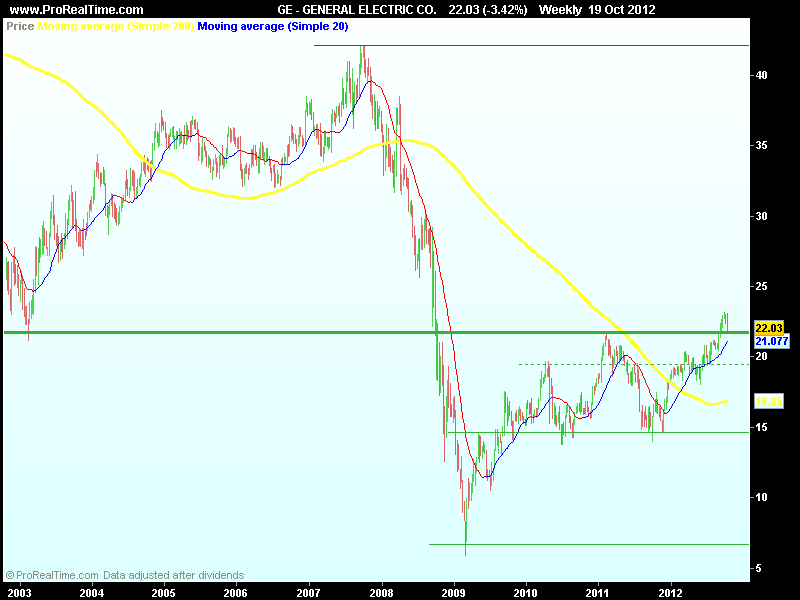Screen dimensions: 800x600
Task: Click the 2004 year axis label
Action: click(92, 592)
